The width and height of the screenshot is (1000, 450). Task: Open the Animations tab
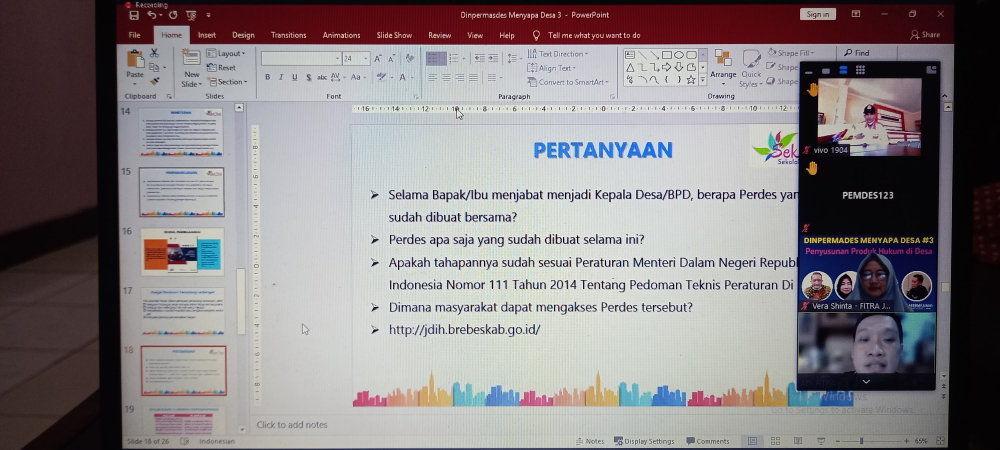[x=341, y=35]
